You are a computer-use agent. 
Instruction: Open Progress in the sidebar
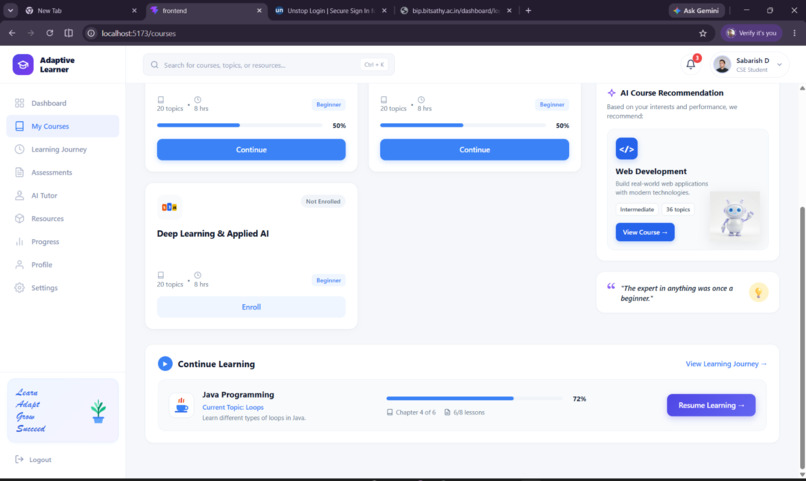pos(62,242)
